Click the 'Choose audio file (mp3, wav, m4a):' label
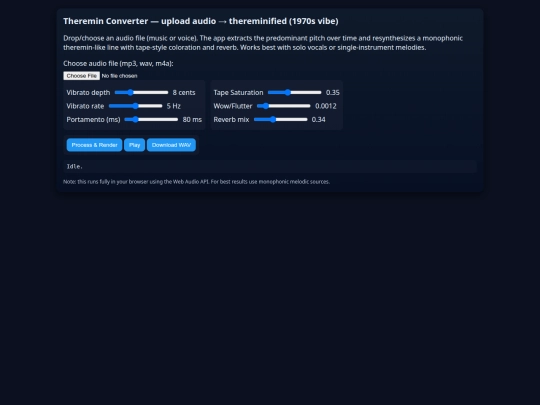 pyautogui.click(x=118, y=63)
